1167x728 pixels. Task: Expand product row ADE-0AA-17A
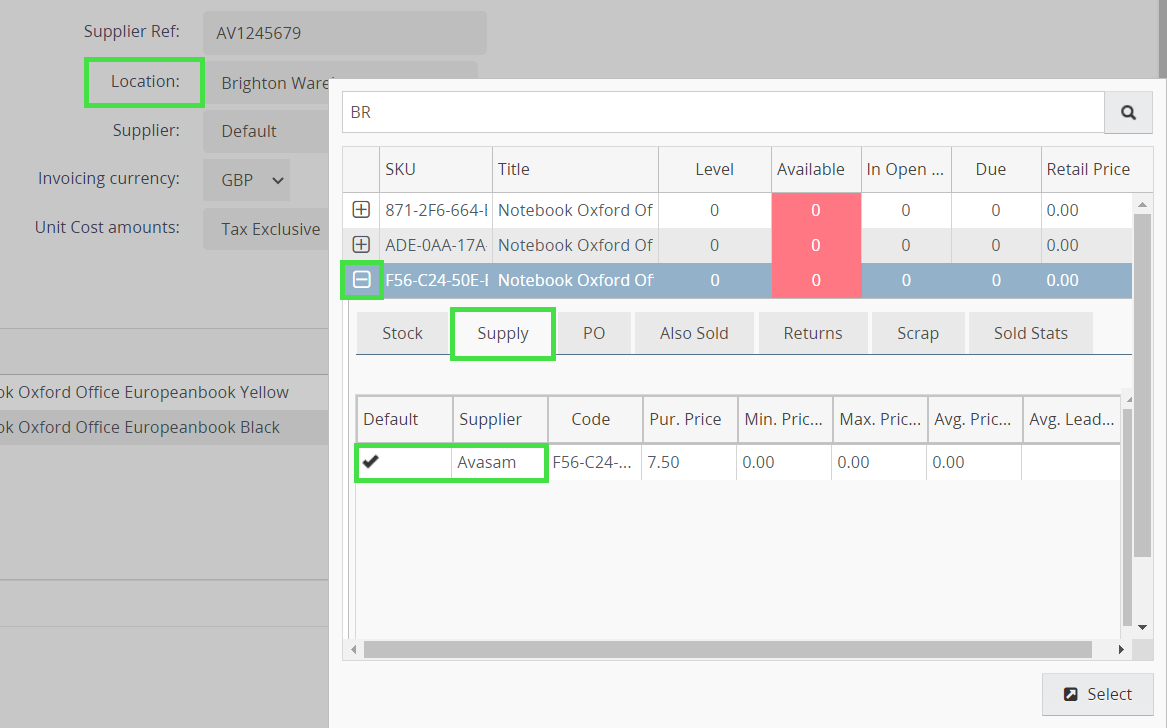click(x=361, y=245)
